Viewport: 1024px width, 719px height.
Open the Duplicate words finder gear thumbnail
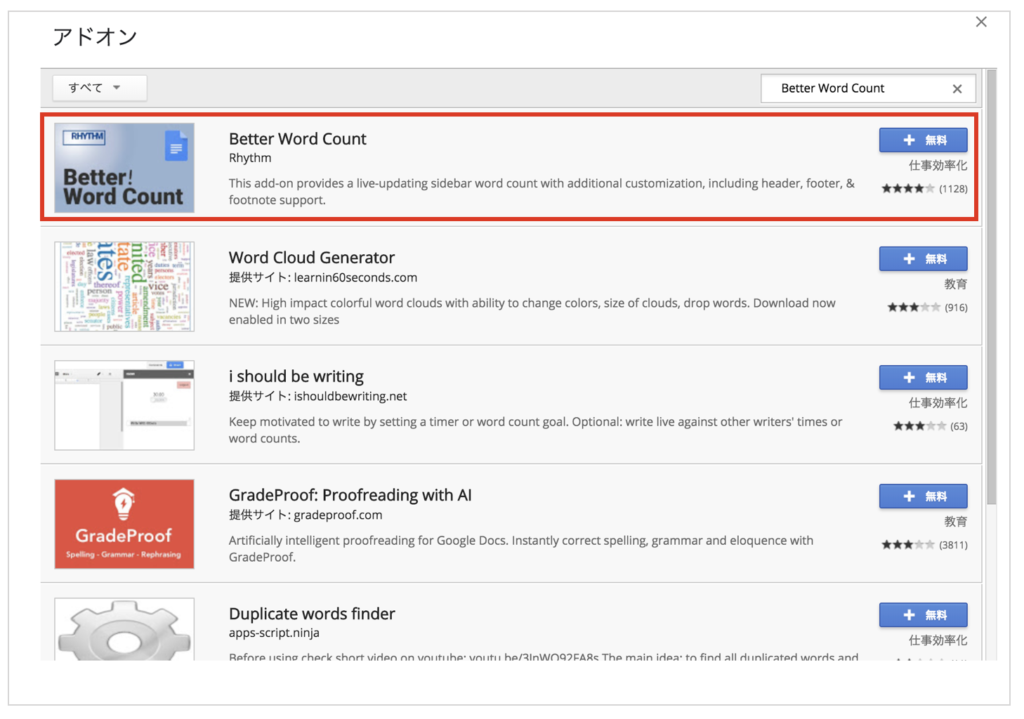pos(124,630)
